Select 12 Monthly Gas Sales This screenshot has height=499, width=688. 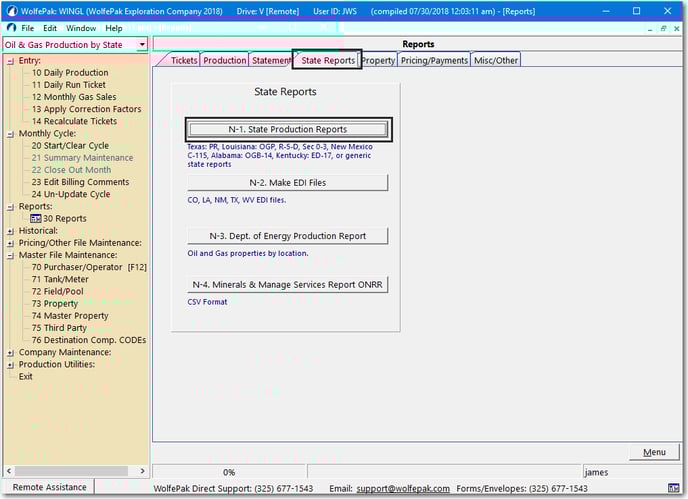(x=74, y=97)
